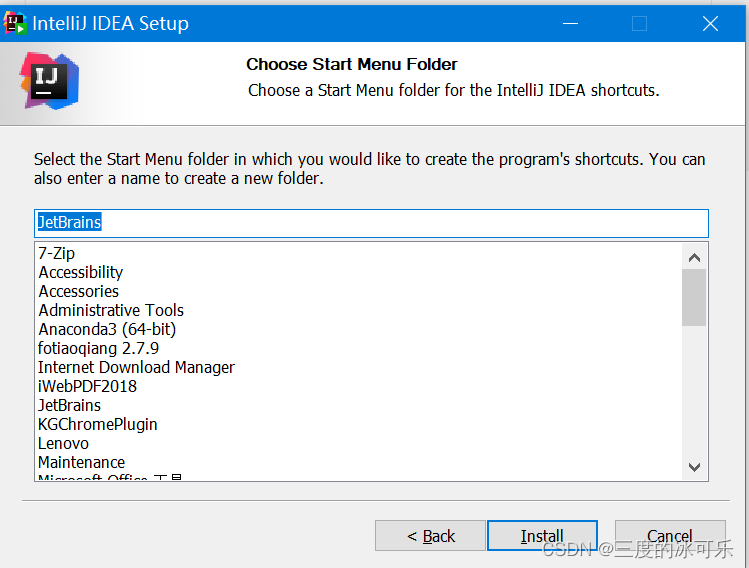Screen dimensions: 749x568
Task: Cancel the IntelliJ IDEA setup
Action: [670, 536]
